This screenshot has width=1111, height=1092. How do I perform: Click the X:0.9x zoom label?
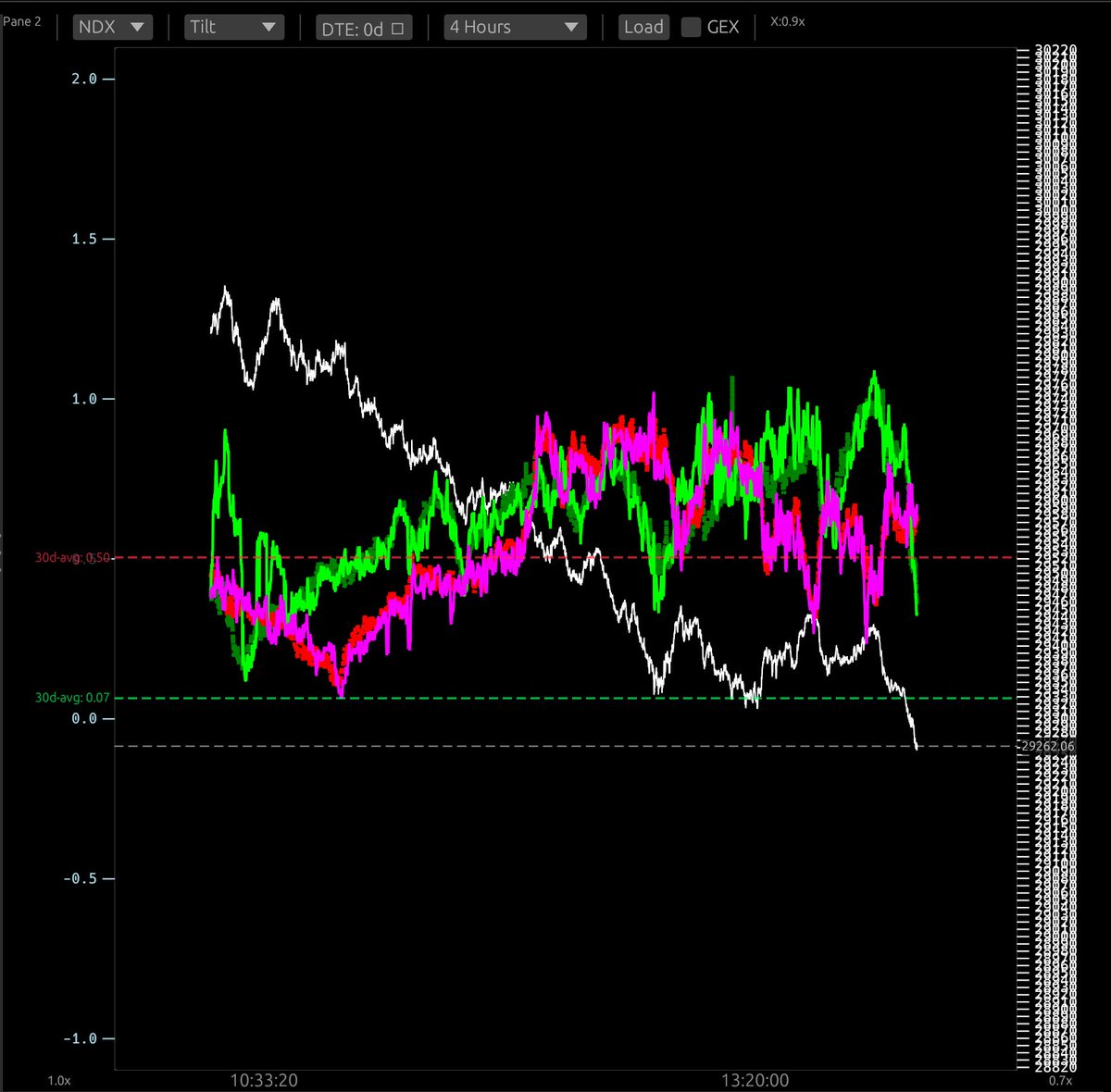pyautogui.click(x=788, y=21)
